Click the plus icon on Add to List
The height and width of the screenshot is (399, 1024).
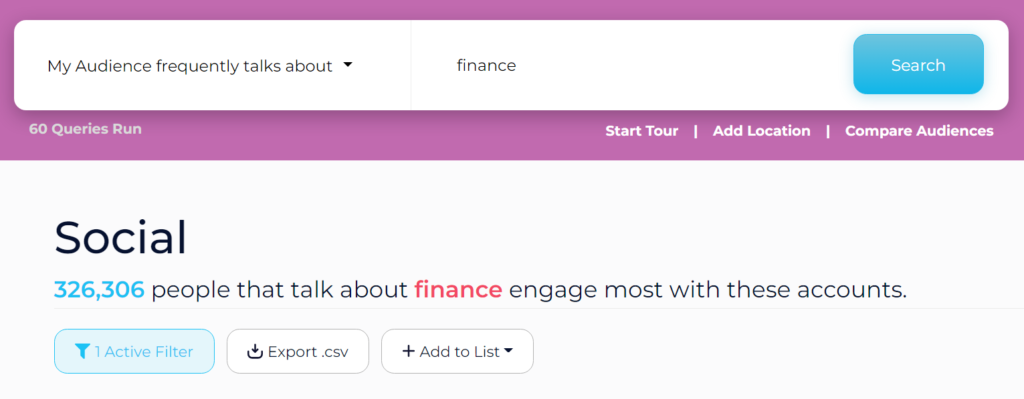[x=408, y=351]
